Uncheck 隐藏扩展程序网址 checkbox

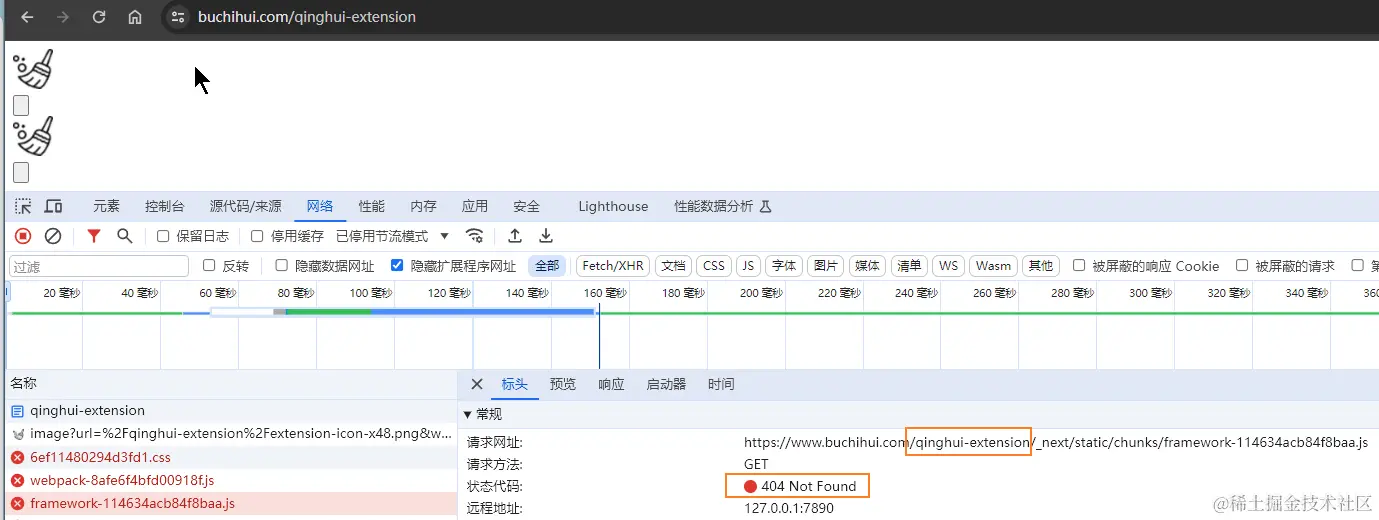[397, 266]
